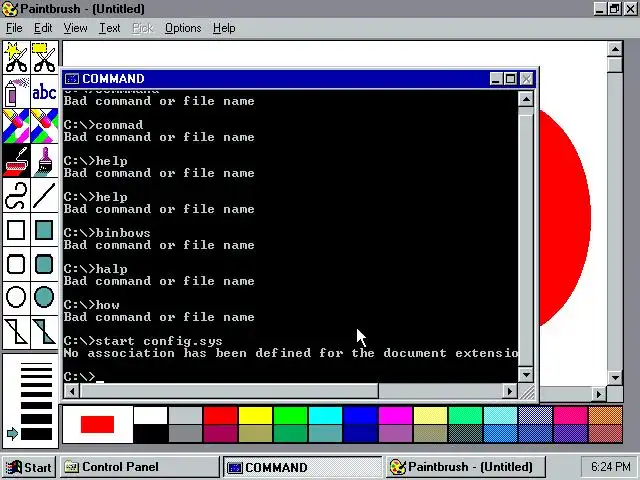This screenshot has width=640, height=480.
Task: Pick the light gray color swatch
Action: 185,416
